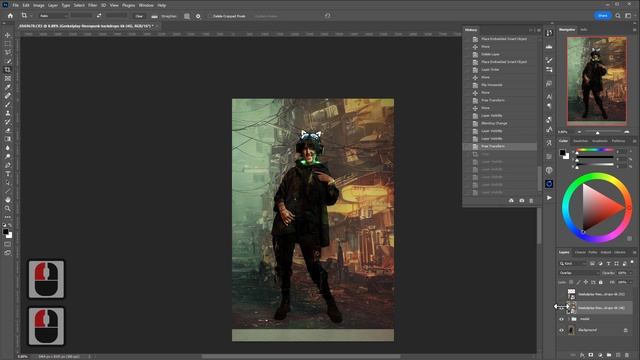Click Navigator preview thumbnail
This screenshot has height=360, width=640.
coord(597,81)
